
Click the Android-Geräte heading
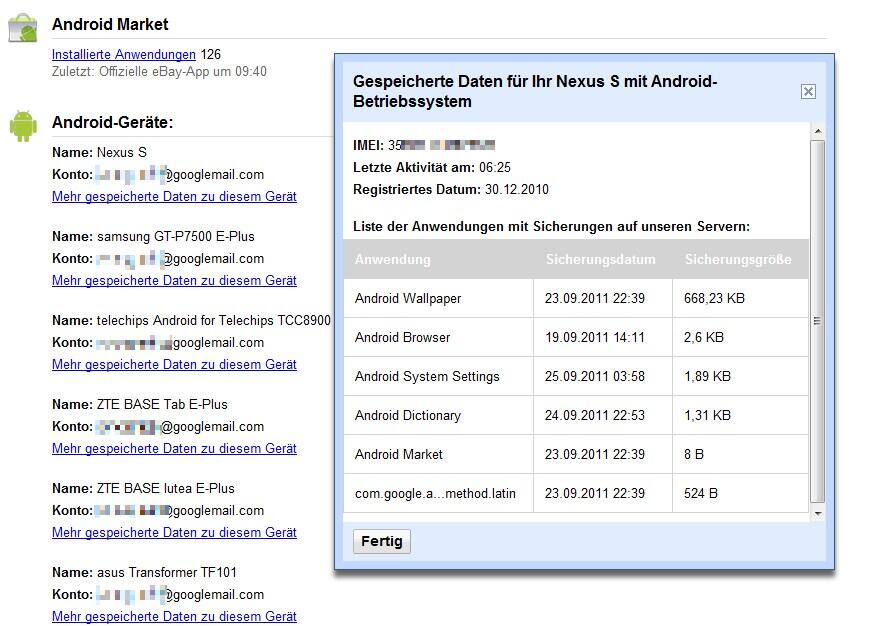[113, 123]
